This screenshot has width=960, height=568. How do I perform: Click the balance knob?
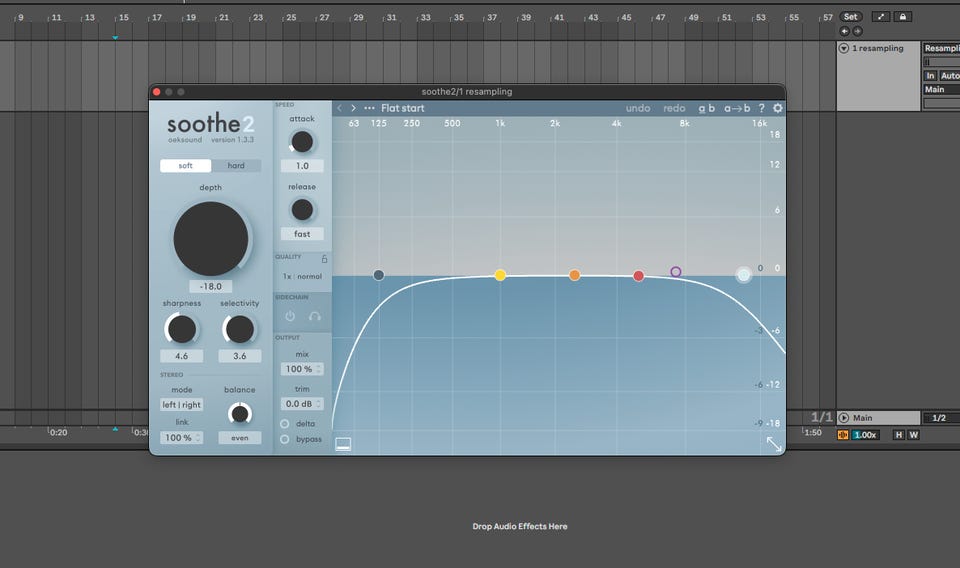point(239,414)
